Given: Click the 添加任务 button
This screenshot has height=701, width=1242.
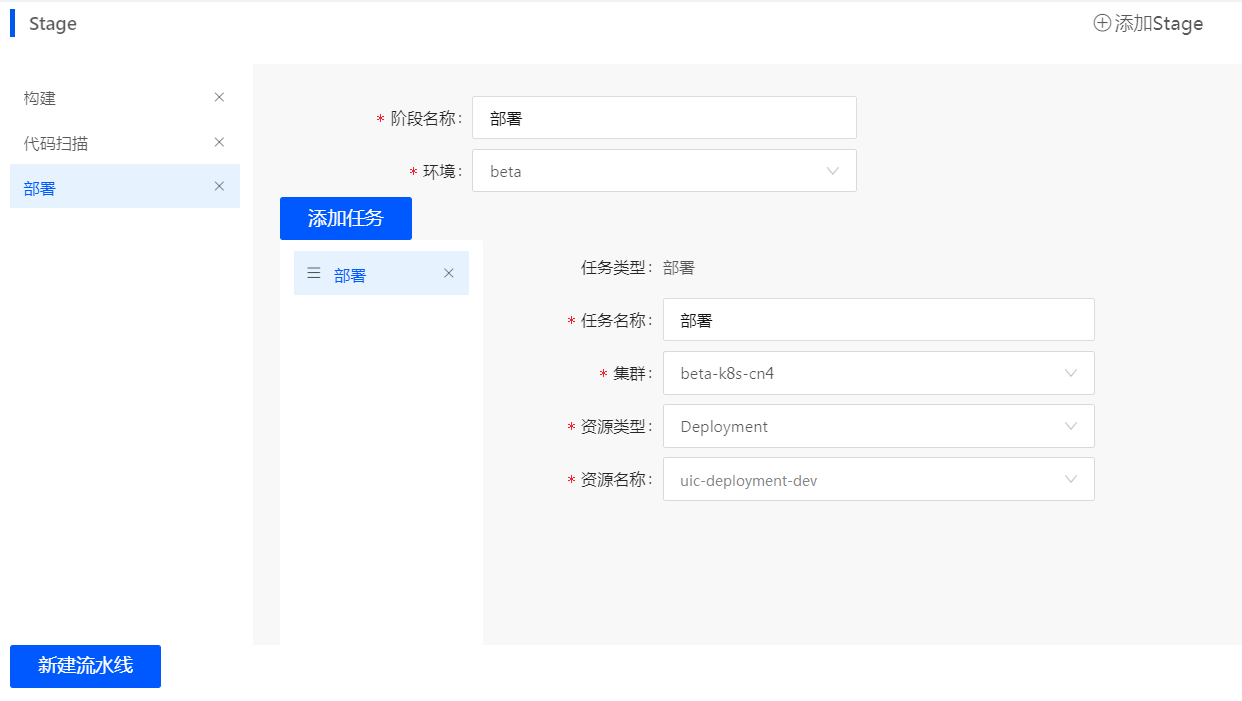Looking at the screenshot, I should coord(345,218).
